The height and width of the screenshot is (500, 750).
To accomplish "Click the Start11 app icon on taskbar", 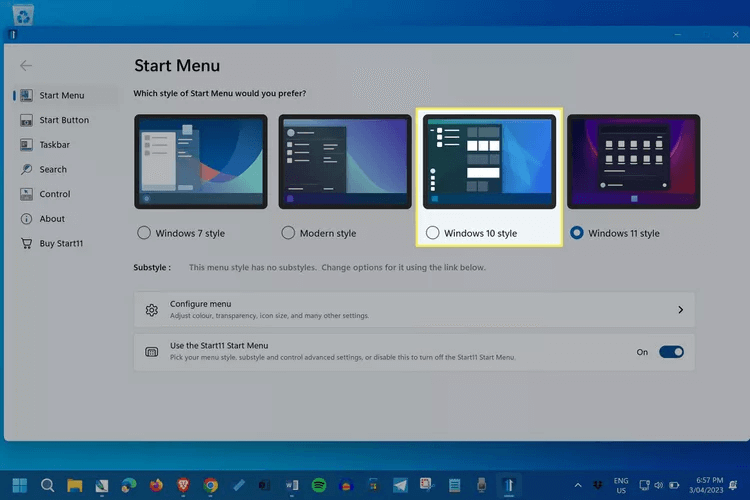I will [508, 486].
